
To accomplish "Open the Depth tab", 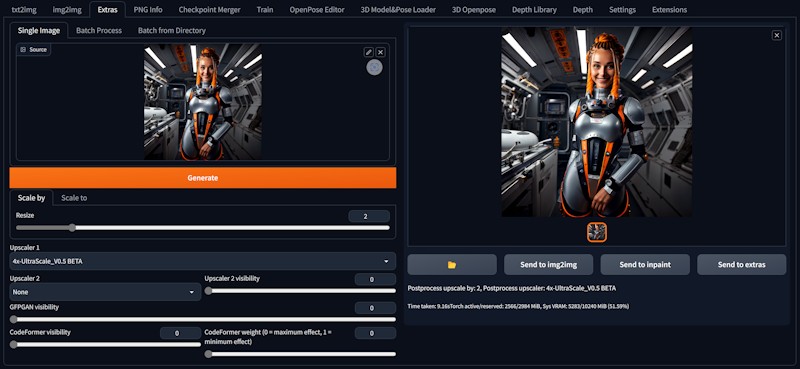I will click(583, 10).
